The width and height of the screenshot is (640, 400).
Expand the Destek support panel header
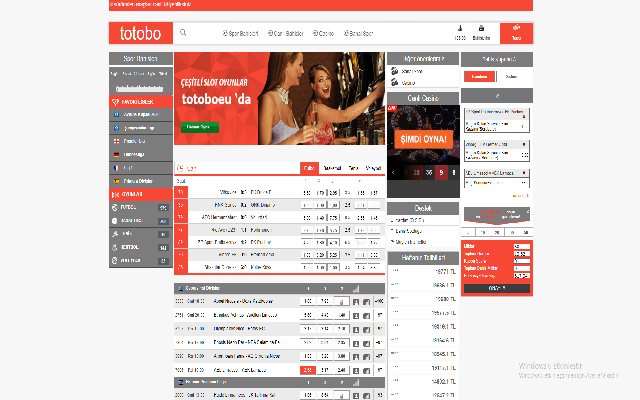422,208
